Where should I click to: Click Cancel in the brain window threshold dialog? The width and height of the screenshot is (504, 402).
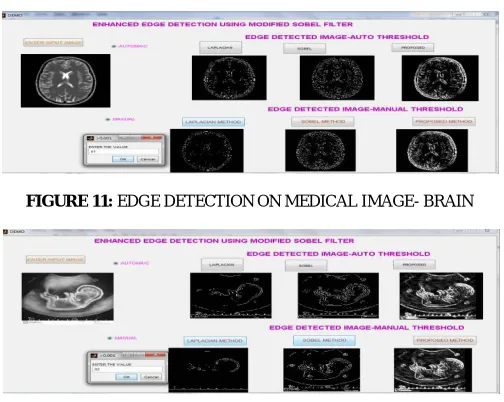point(148,159)
